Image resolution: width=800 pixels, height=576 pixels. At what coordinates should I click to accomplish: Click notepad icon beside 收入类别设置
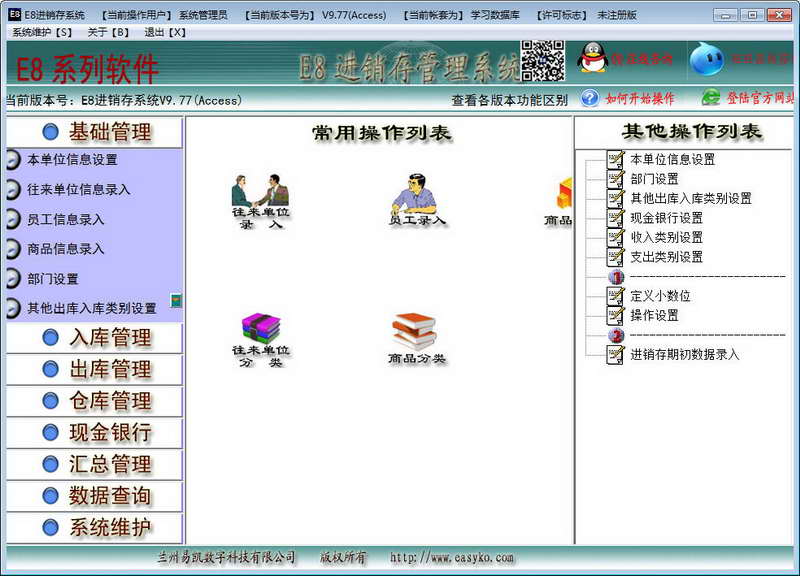(615, 237)
